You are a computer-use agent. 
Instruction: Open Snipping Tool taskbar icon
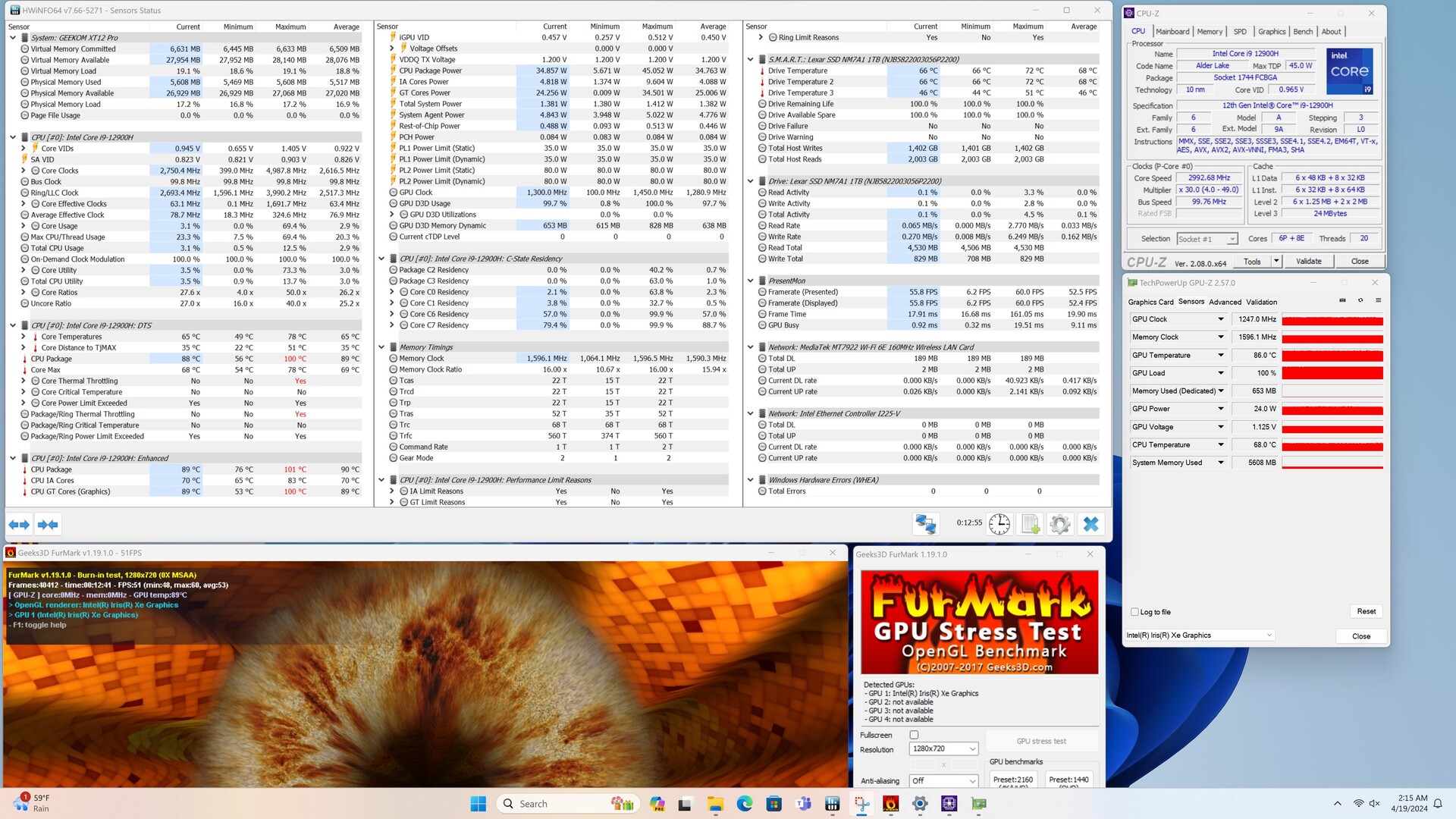click(861, 804)
